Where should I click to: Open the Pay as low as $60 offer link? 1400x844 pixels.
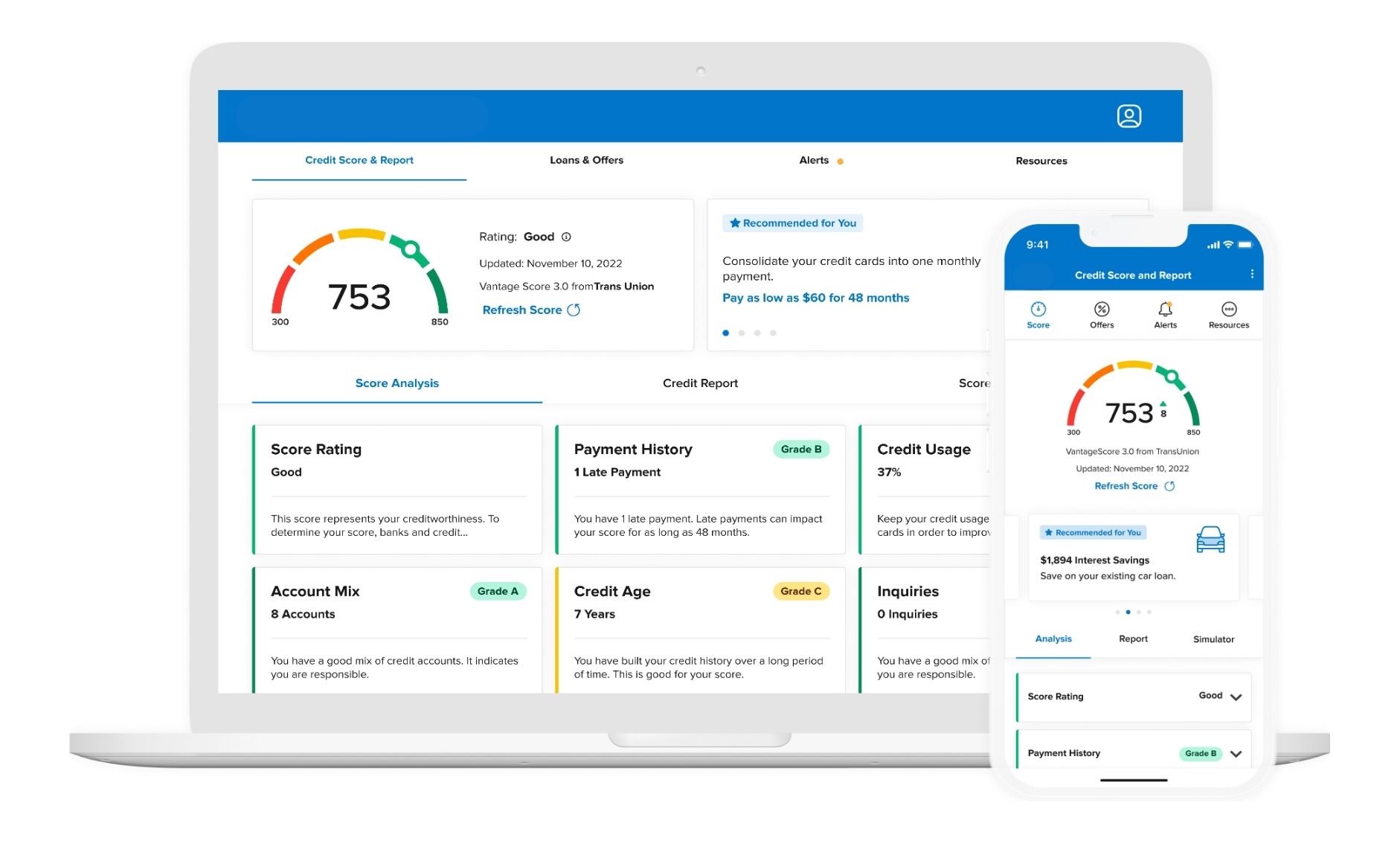(815, 297)
